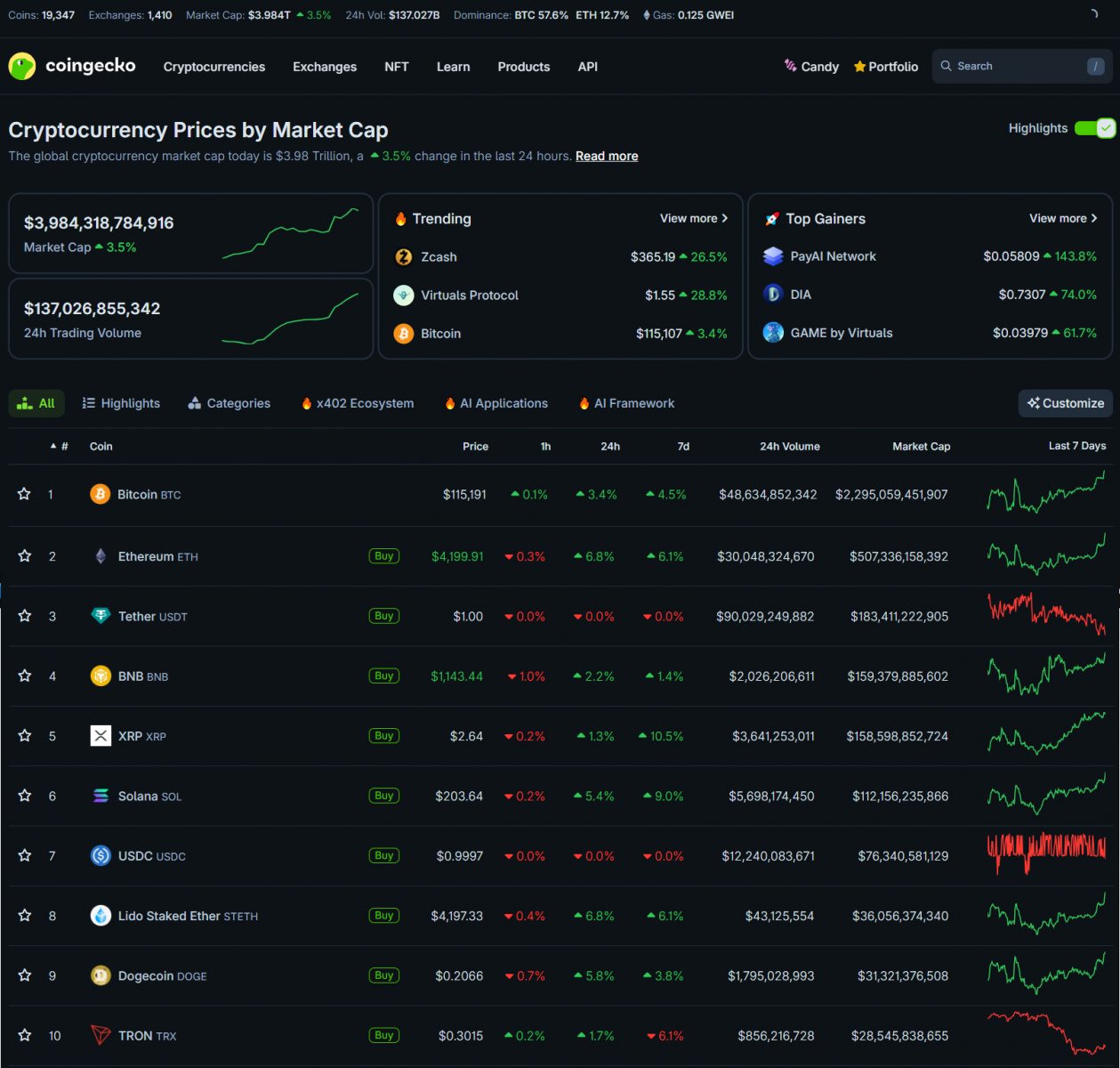Click the Dogecoin icon in the table

click(101, 975)
